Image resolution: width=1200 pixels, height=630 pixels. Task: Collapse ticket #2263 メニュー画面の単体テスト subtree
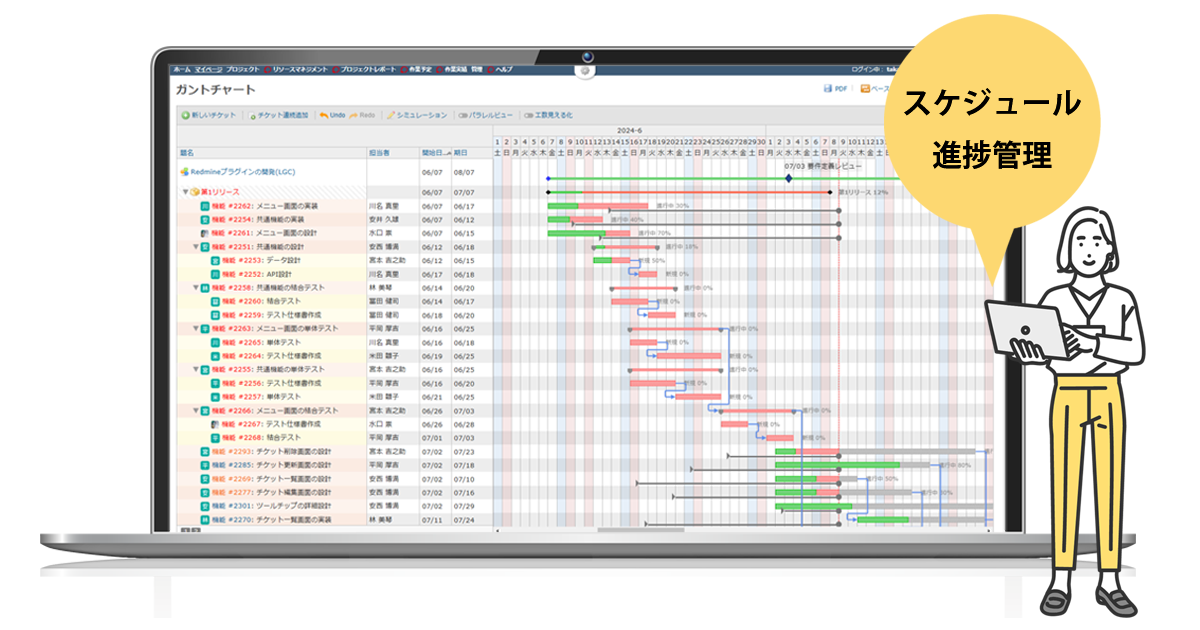196,328
